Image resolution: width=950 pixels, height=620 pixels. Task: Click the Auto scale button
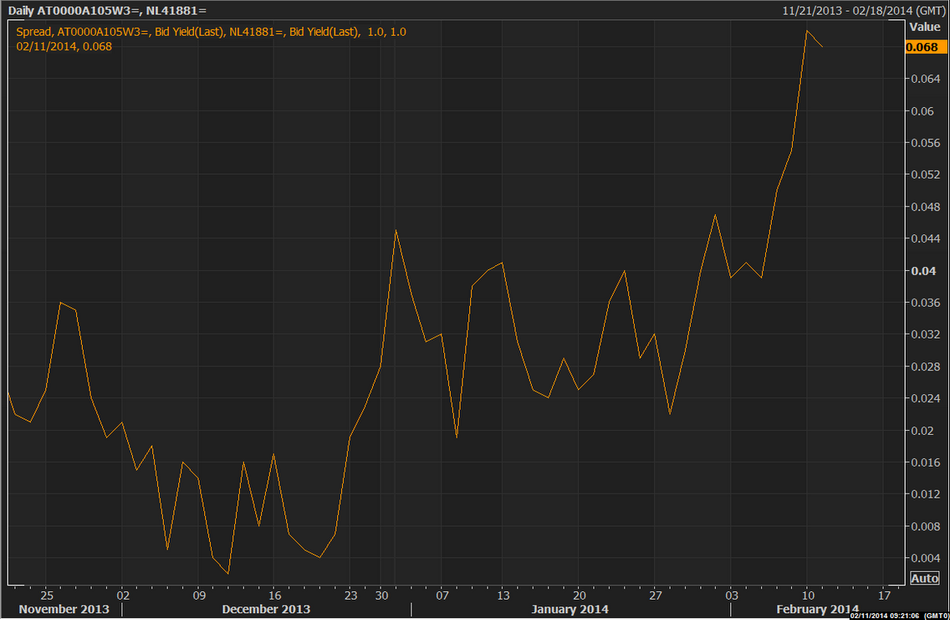coord(924,578)
